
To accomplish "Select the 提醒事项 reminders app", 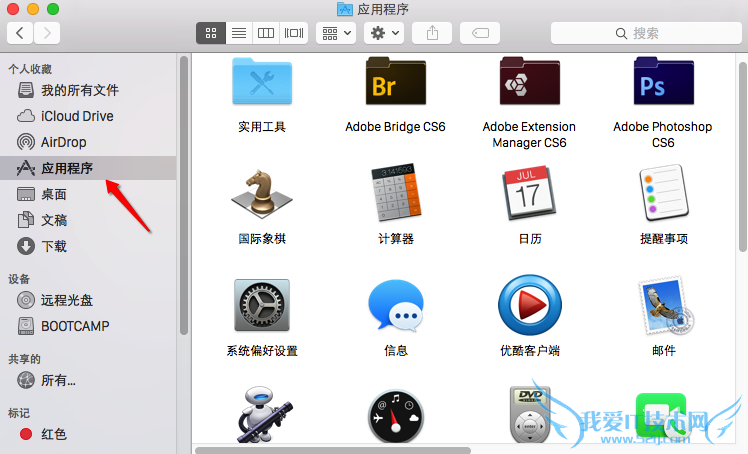I will (x=664, y=193).
